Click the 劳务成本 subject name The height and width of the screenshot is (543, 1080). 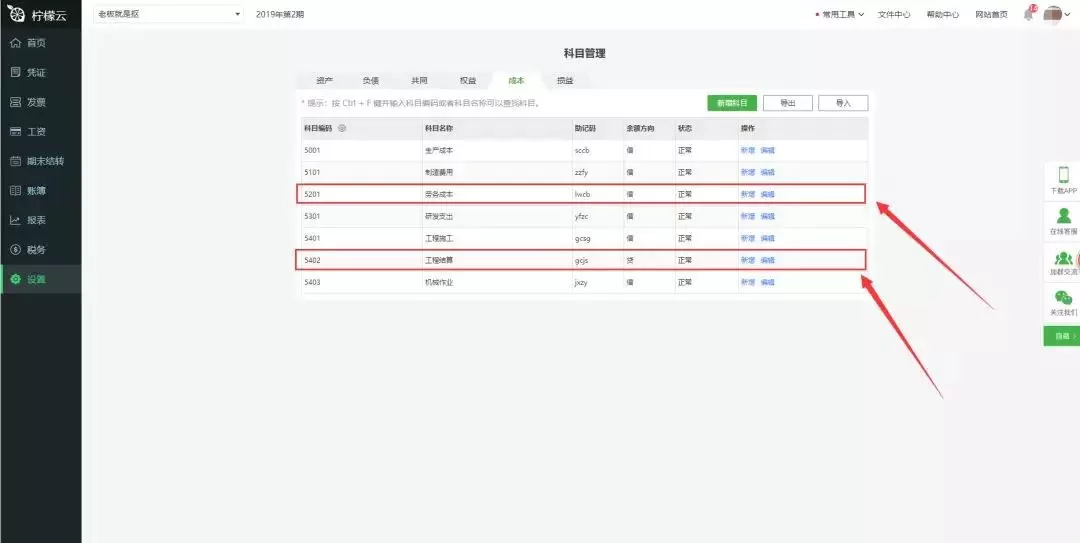(439, 194)
